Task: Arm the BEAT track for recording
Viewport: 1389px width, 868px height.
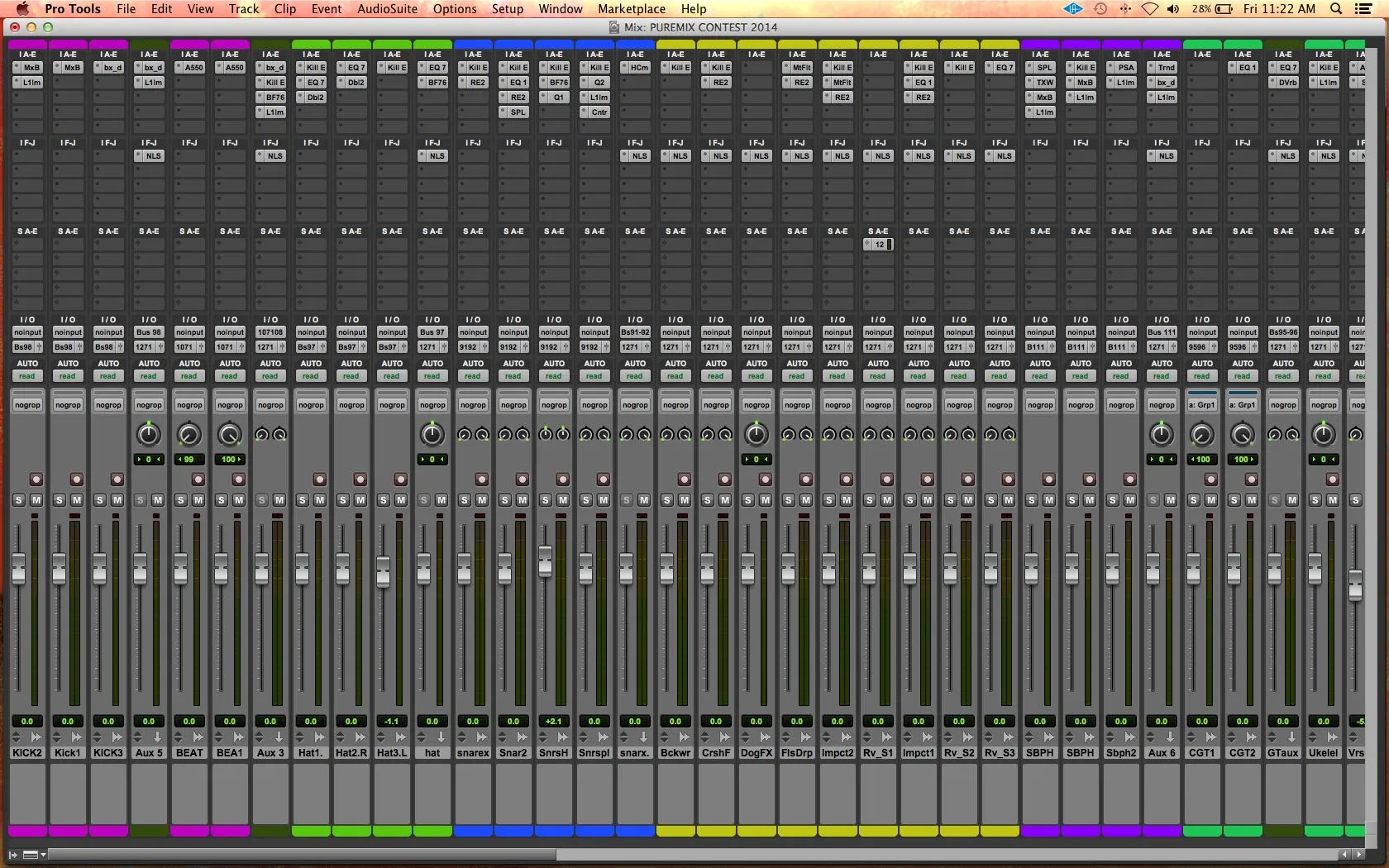Action: point(198,479)
